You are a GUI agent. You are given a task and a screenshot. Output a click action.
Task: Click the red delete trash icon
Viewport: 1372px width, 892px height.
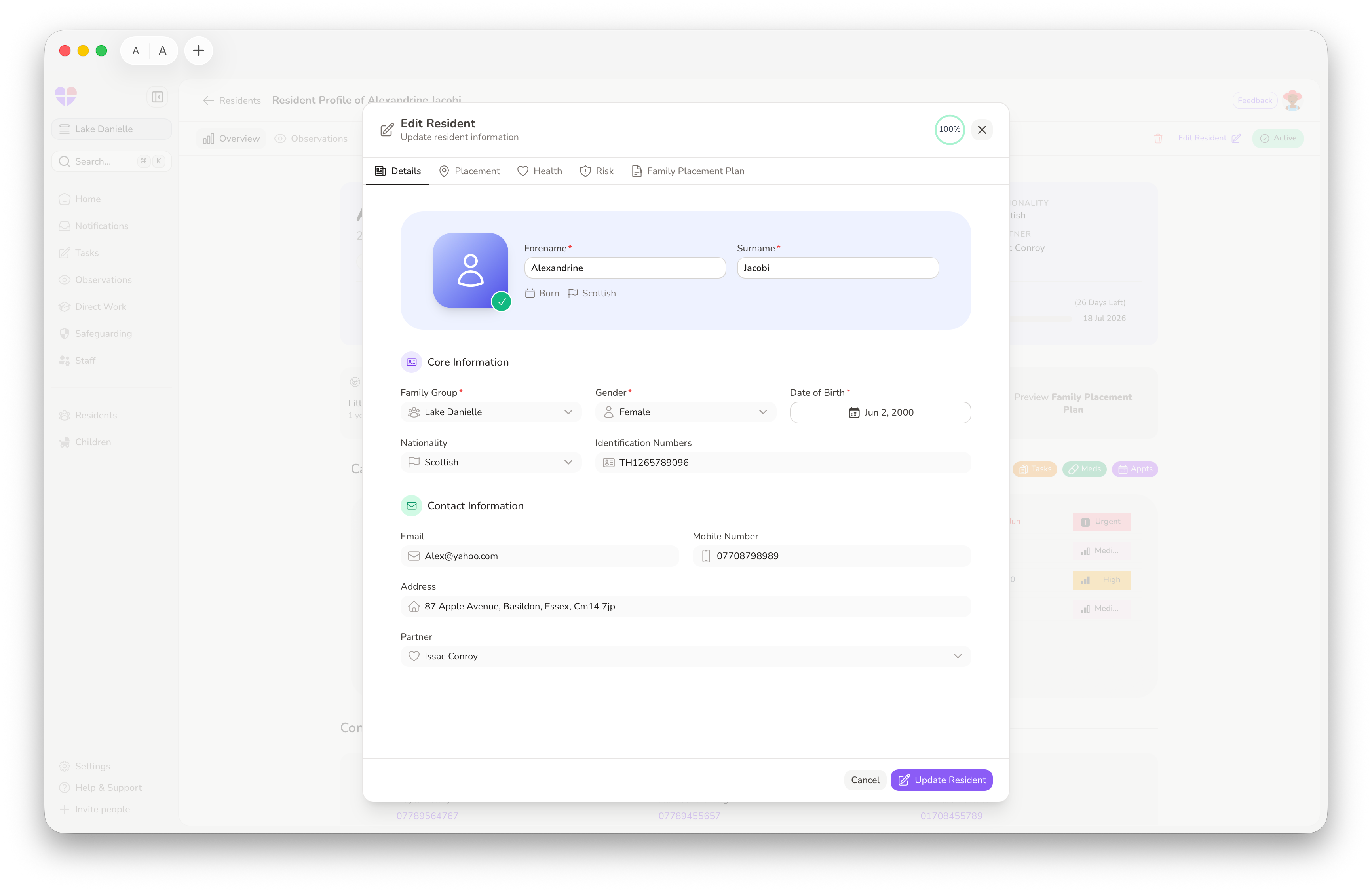(1158, 138)
